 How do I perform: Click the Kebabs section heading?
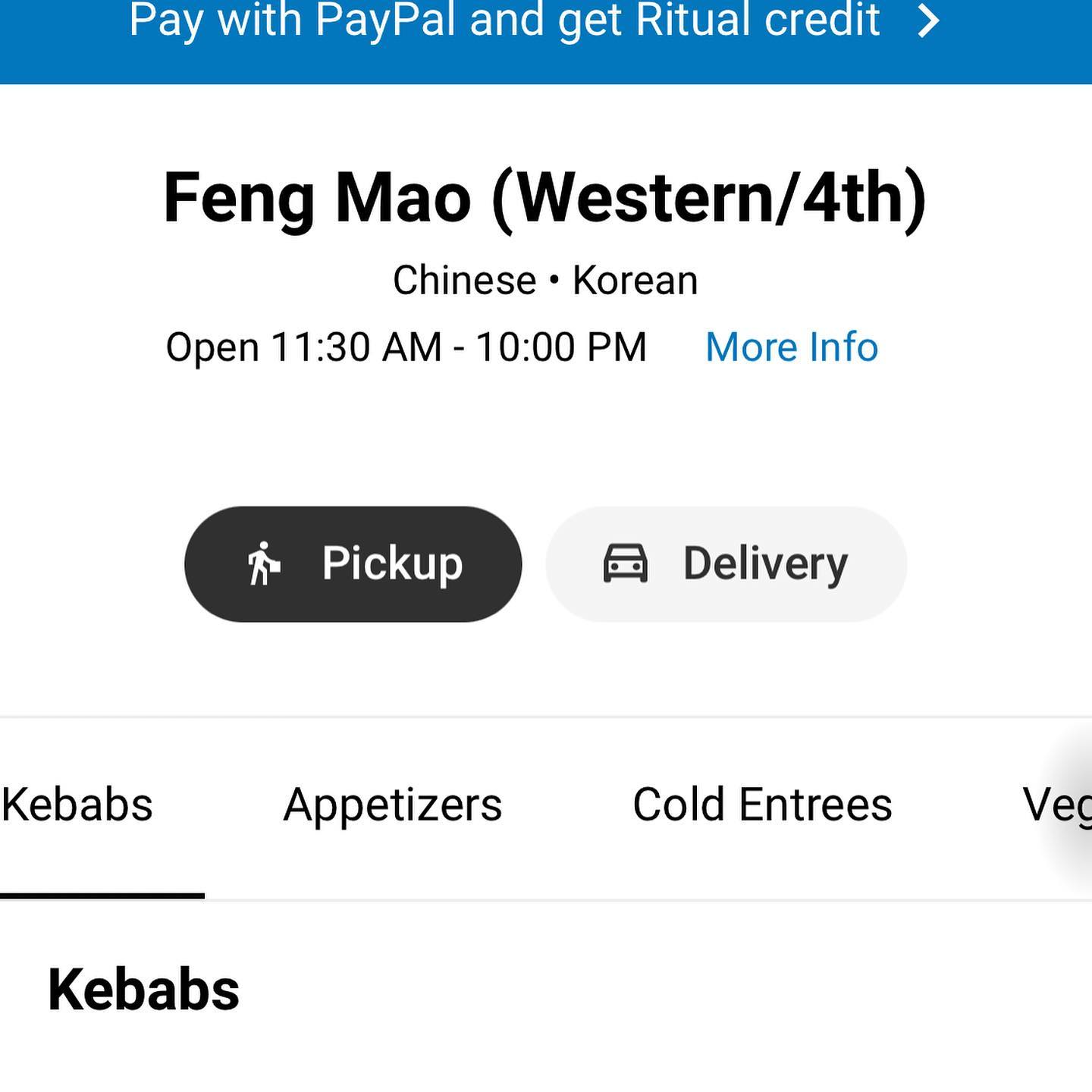coord(143,990)
